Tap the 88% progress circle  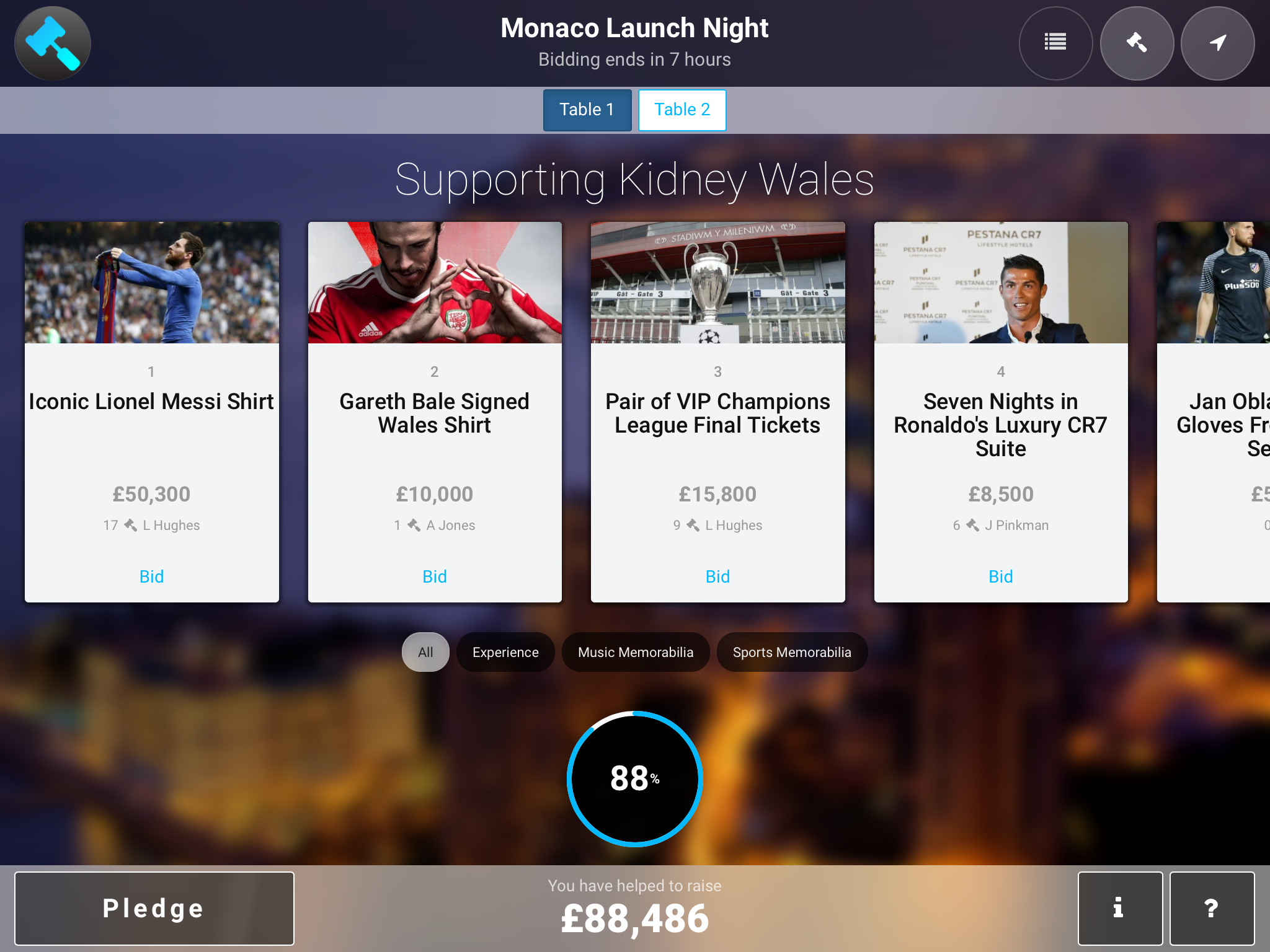pyautogui.click(x=635, y=778)
